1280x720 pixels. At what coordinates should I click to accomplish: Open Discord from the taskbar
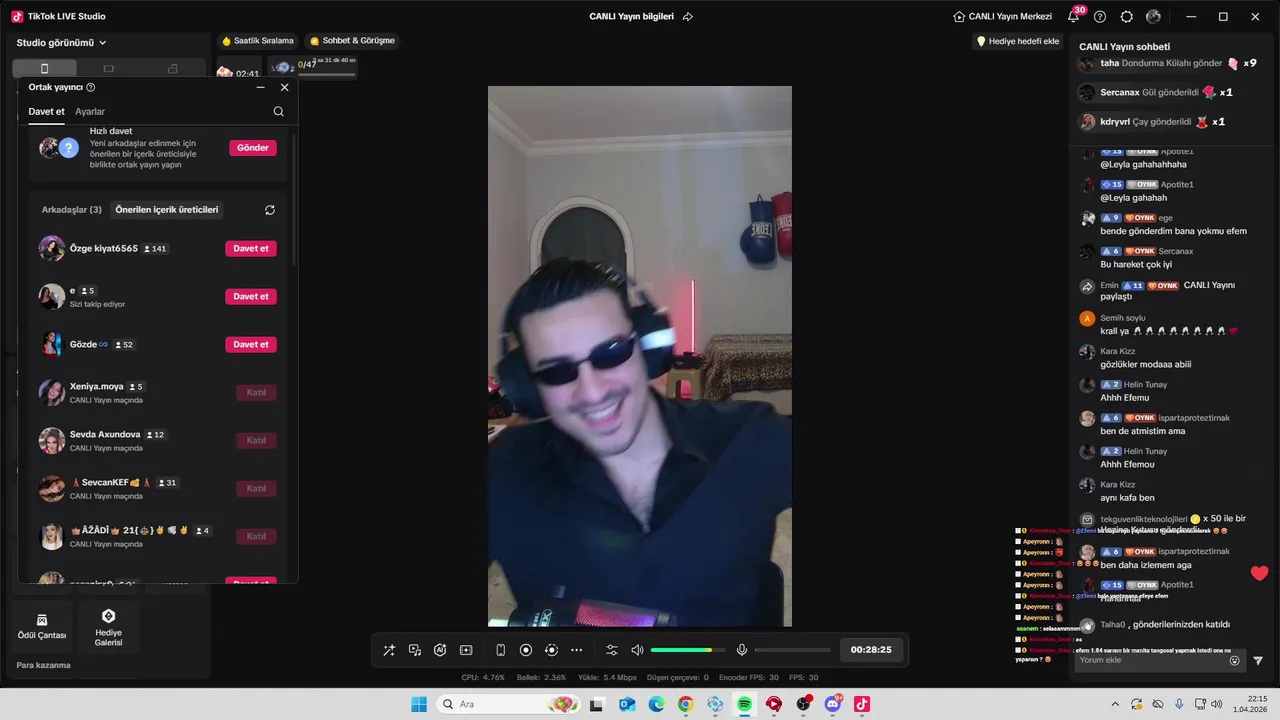(833, 704)
